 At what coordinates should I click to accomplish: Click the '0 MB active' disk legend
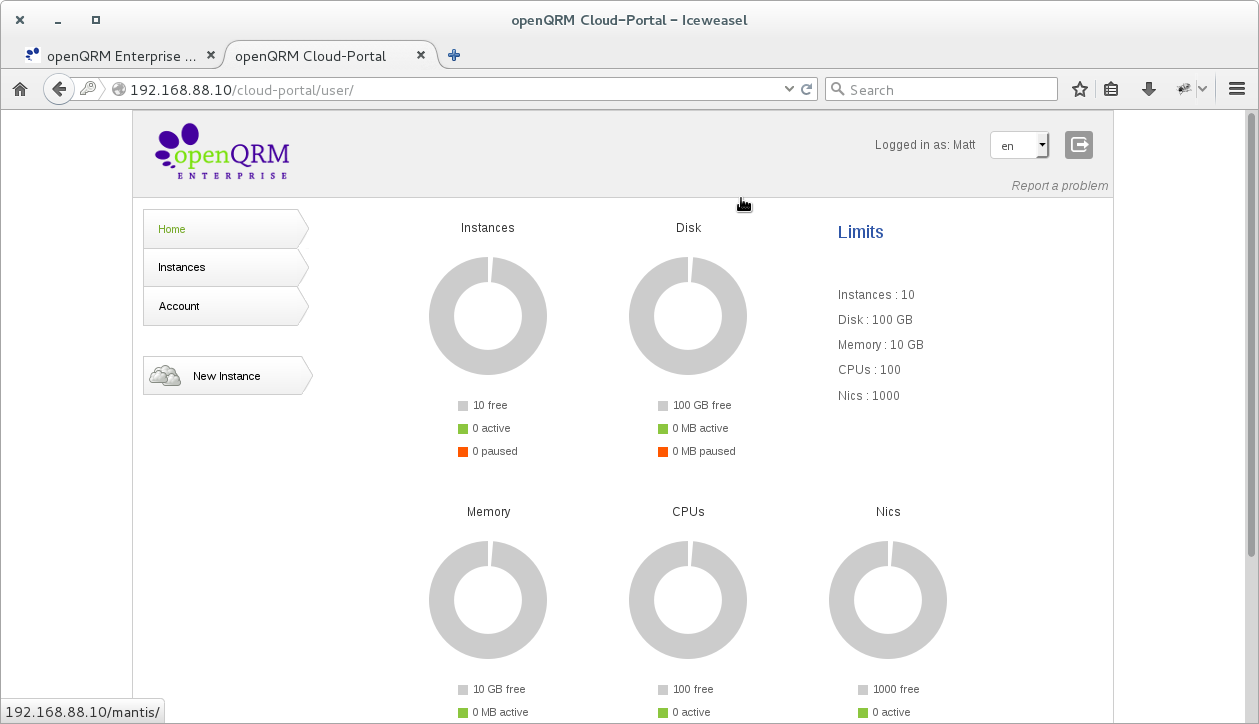click(x=700, y=428)
